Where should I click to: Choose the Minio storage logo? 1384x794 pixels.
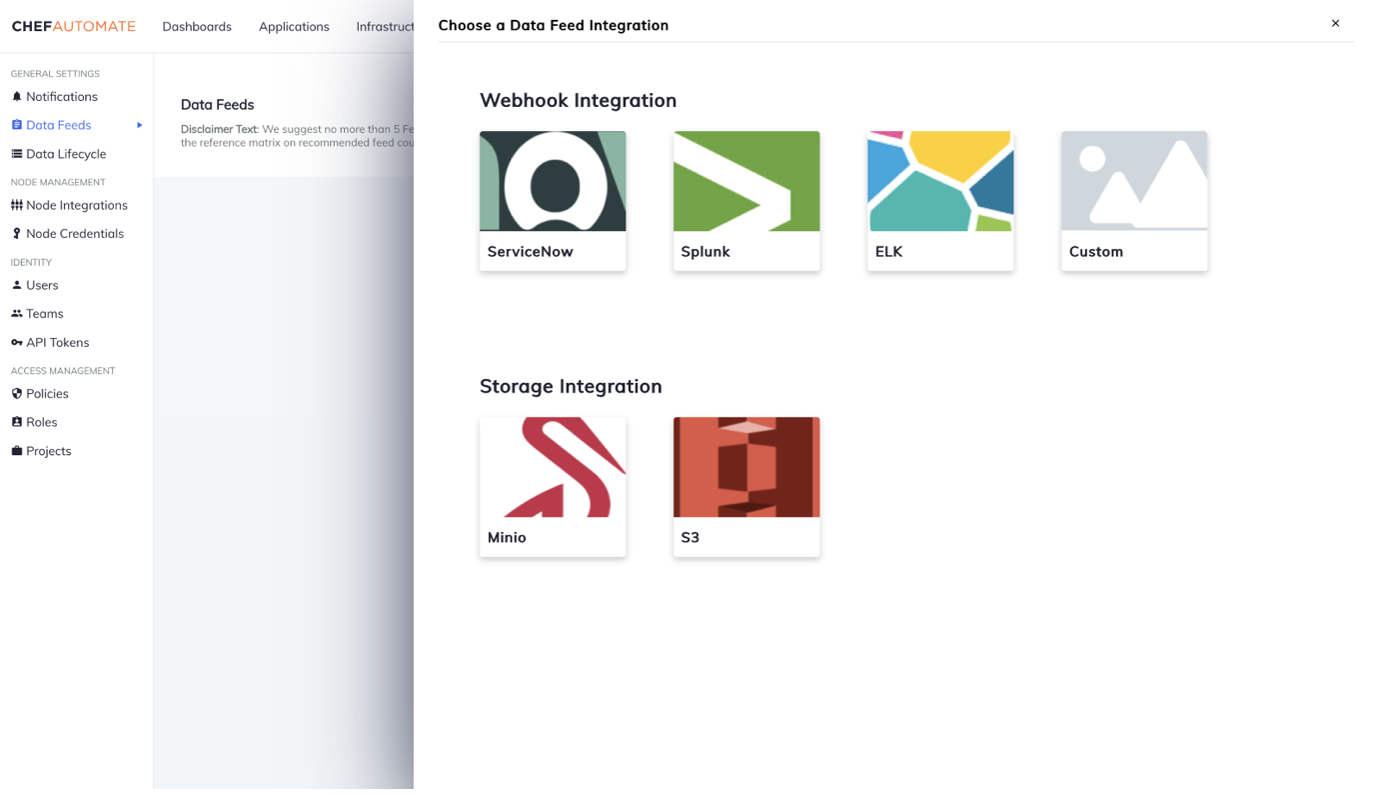click(552, 467)
